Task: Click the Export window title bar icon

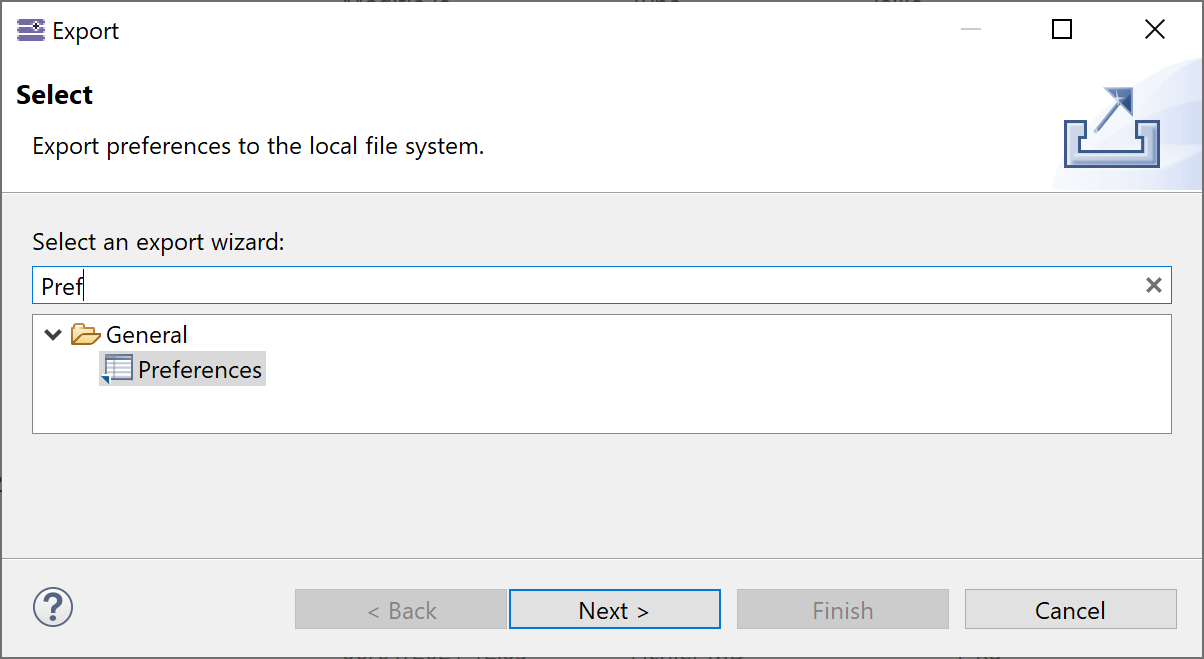Action: 31,30
